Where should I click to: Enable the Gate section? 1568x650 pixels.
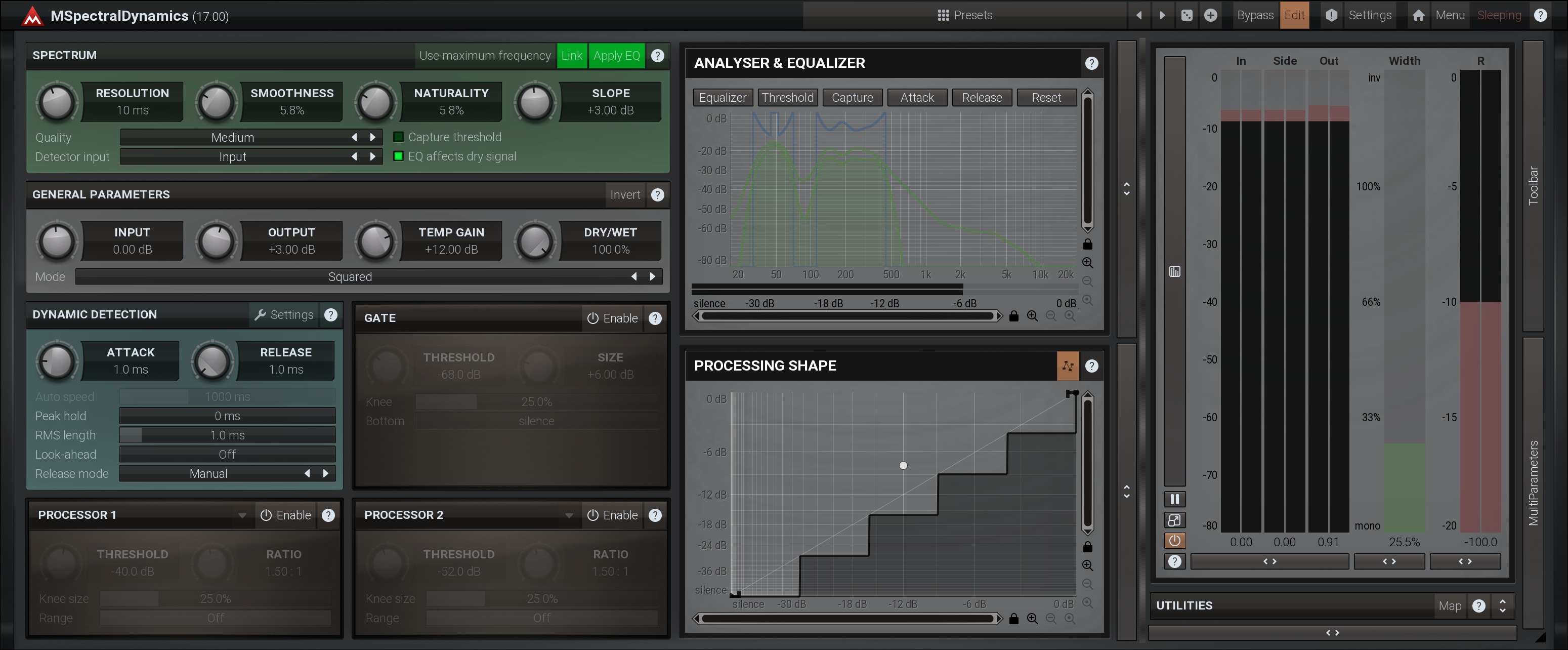coord(612,318)
